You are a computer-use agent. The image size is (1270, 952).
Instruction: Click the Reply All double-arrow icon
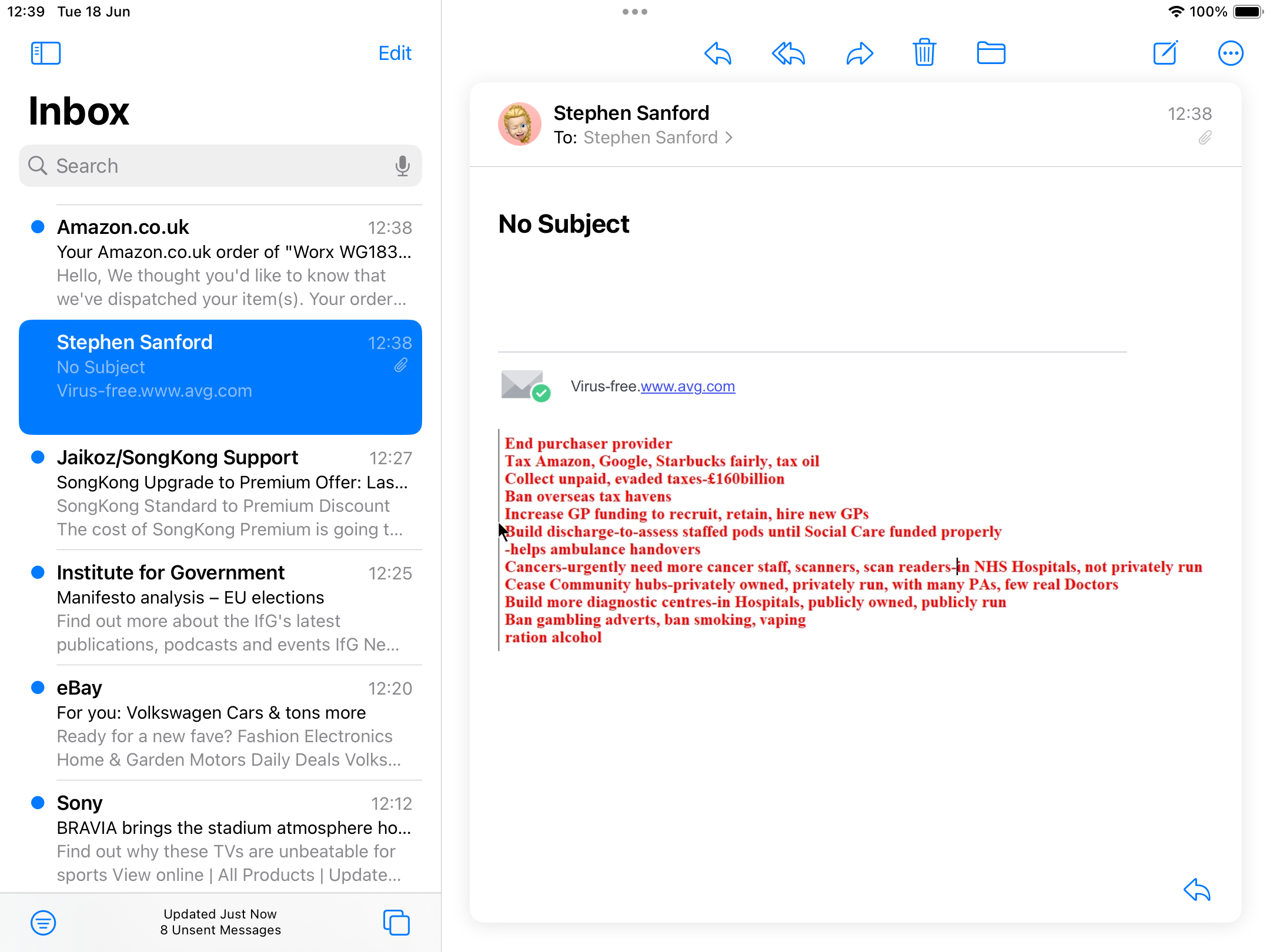(x=788, y=53)
